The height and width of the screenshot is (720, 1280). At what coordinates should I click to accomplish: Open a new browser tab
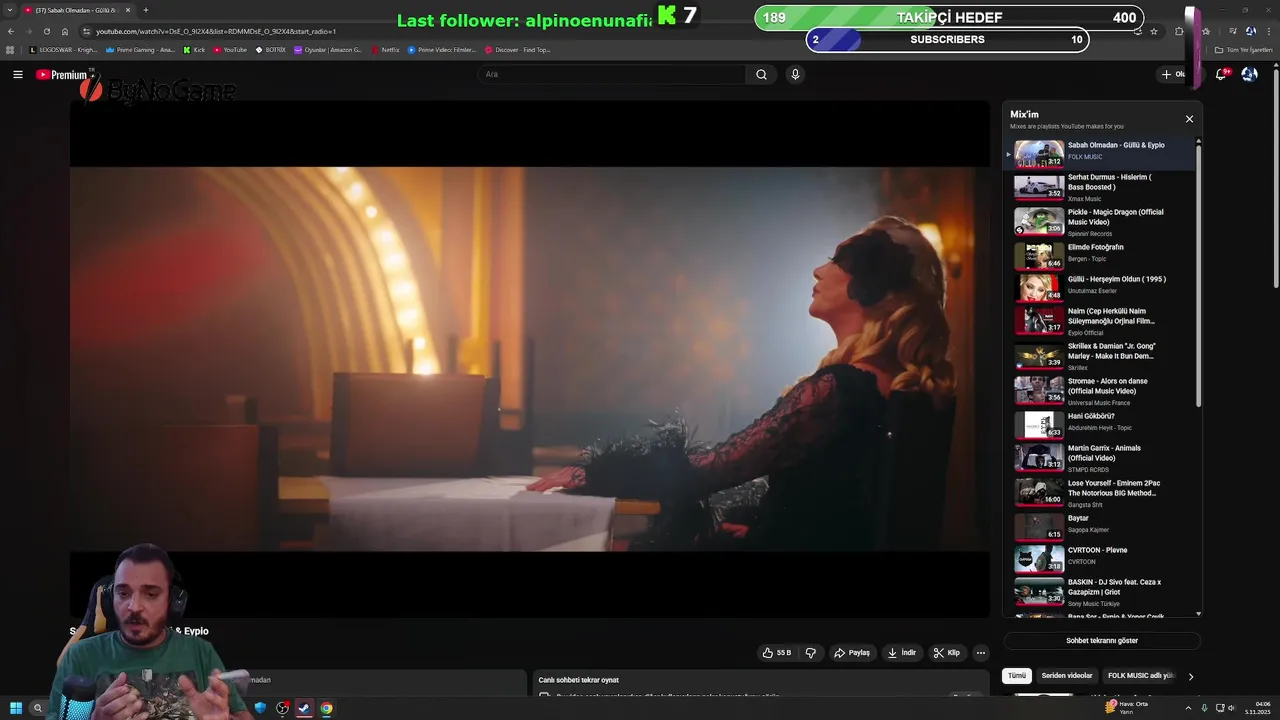[146, 10]
